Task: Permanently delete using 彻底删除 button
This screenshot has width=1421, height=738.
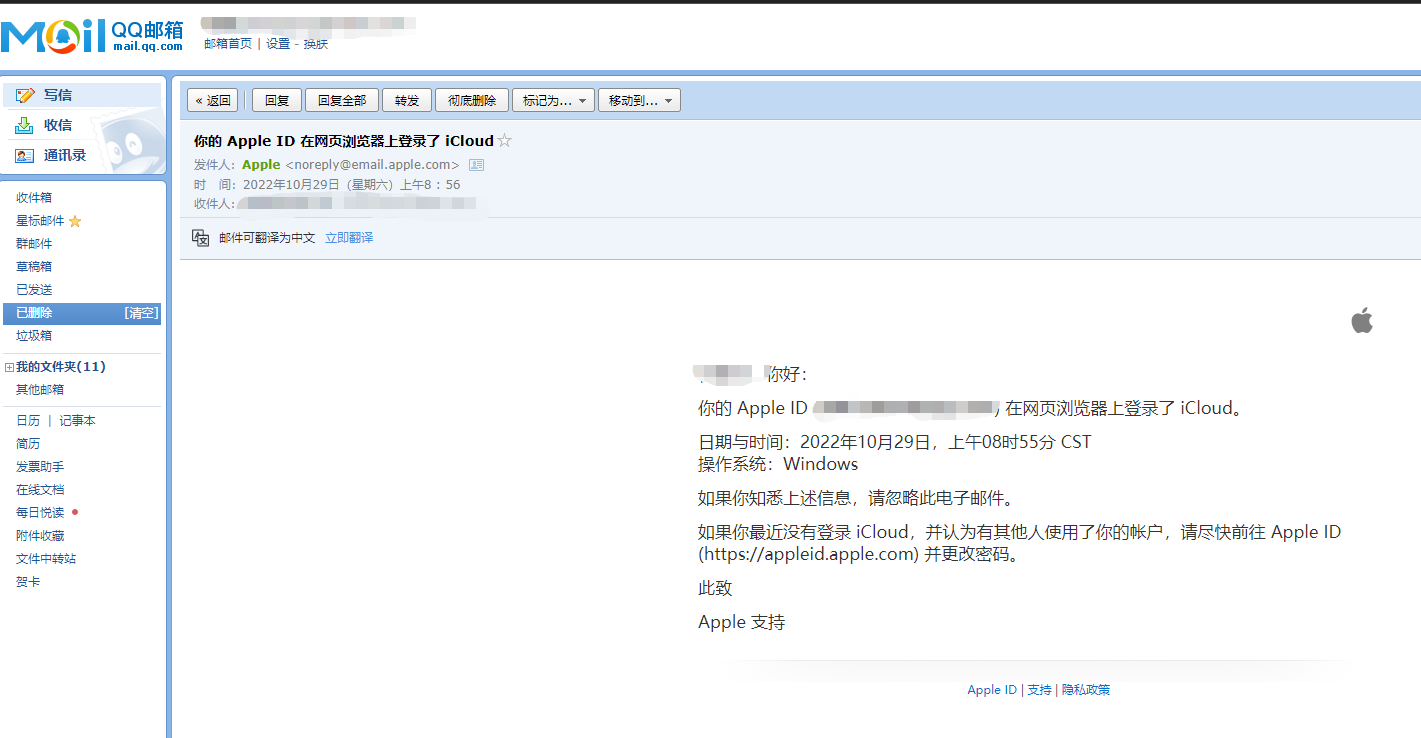Action: point(472,100)
